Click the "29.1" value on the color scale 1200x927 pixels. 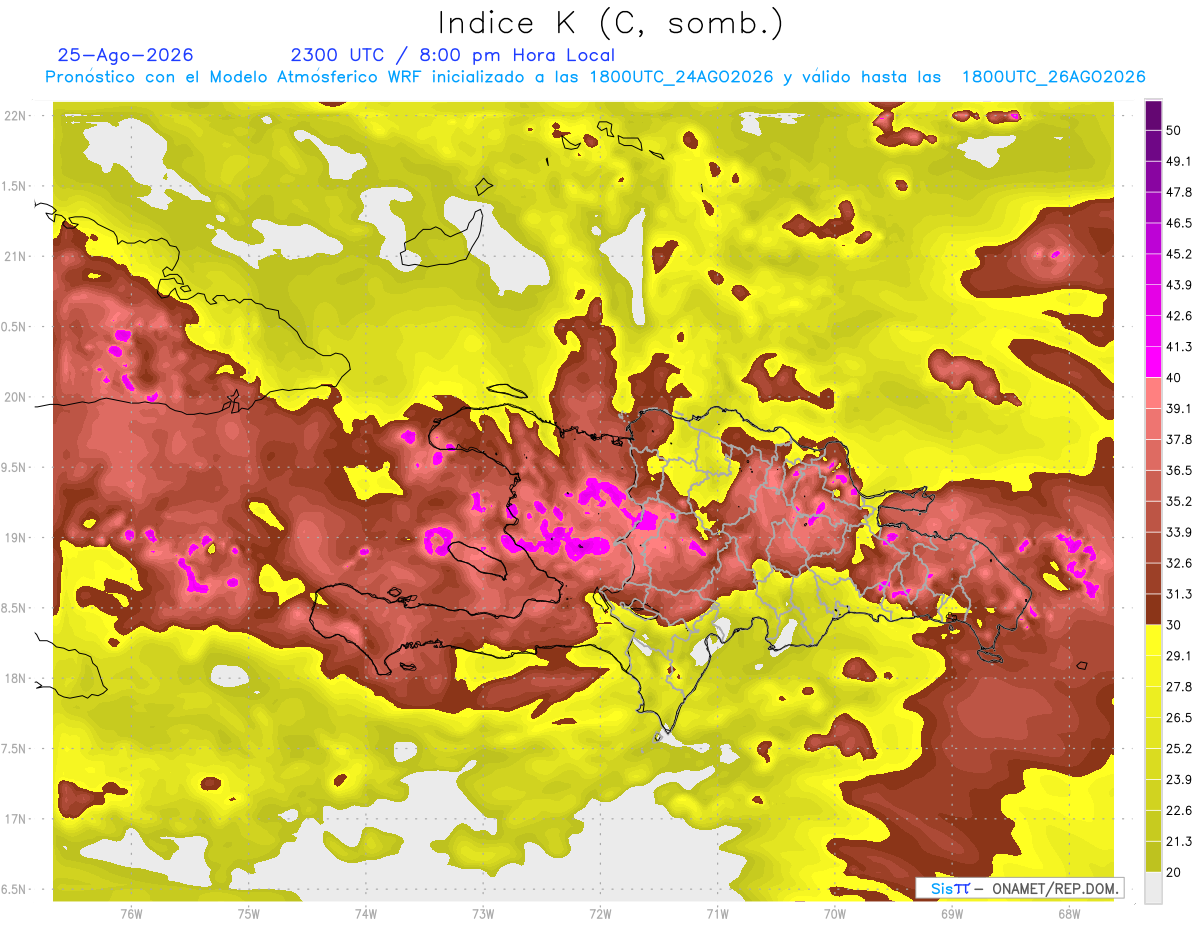pyautogui.click(x=1178, y=656)
